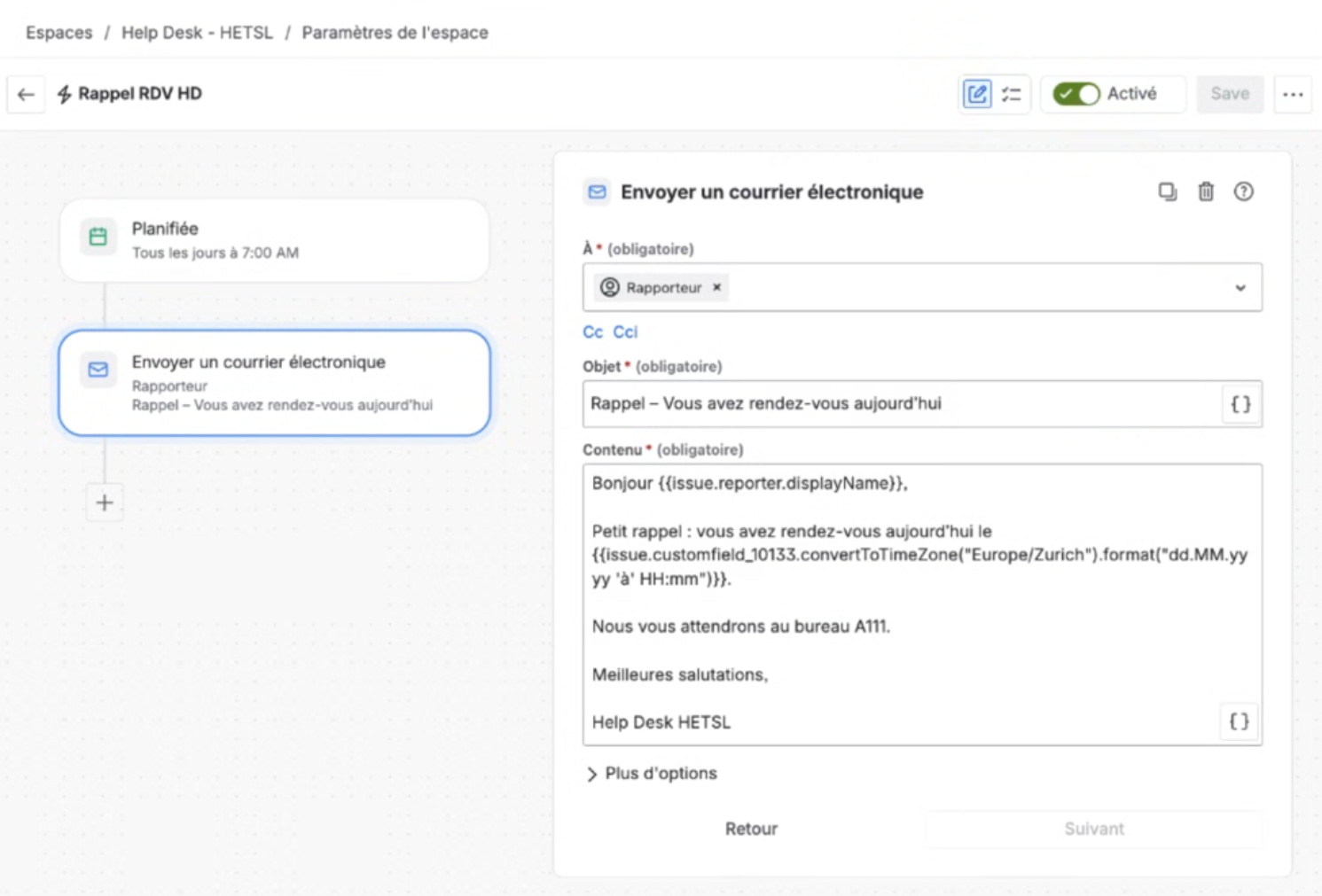This screenshot has height=896, width=1322.
Task: Click the Suivant button
Action: click(1094, 829)
